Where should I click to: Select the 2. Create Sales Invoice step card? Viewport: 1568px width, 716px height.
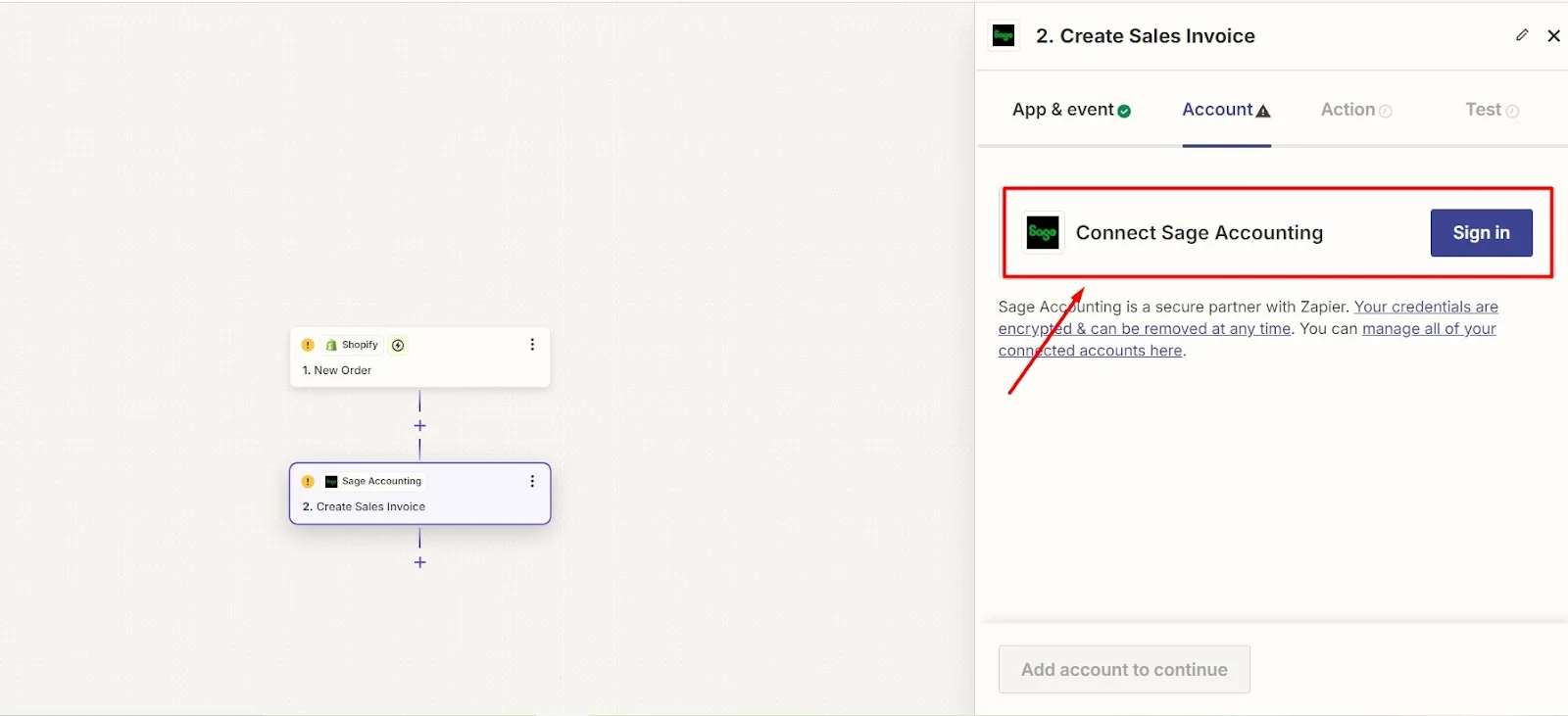419,494
